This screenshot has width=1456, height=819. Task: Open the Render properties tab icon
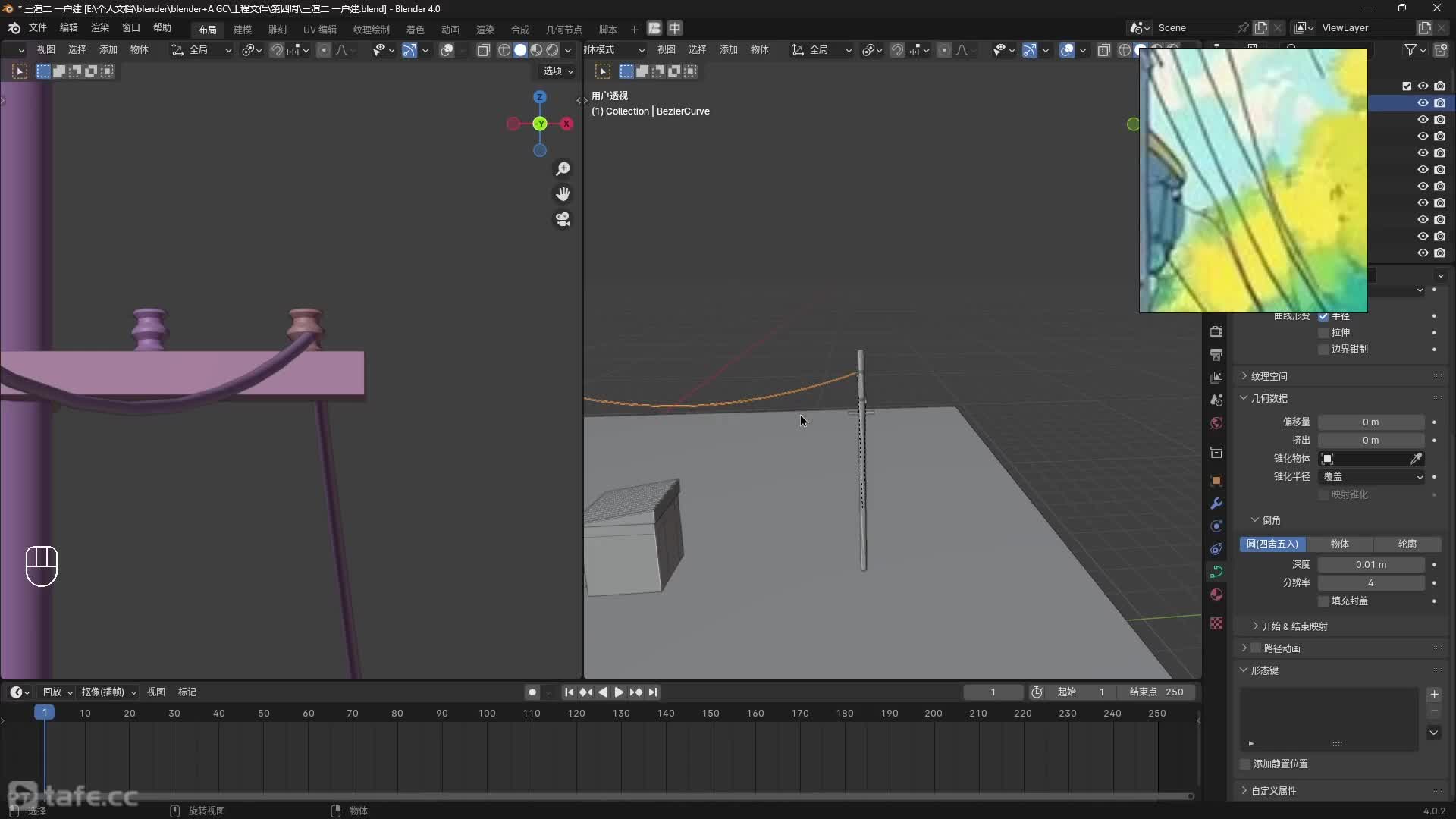point(1216,331)
